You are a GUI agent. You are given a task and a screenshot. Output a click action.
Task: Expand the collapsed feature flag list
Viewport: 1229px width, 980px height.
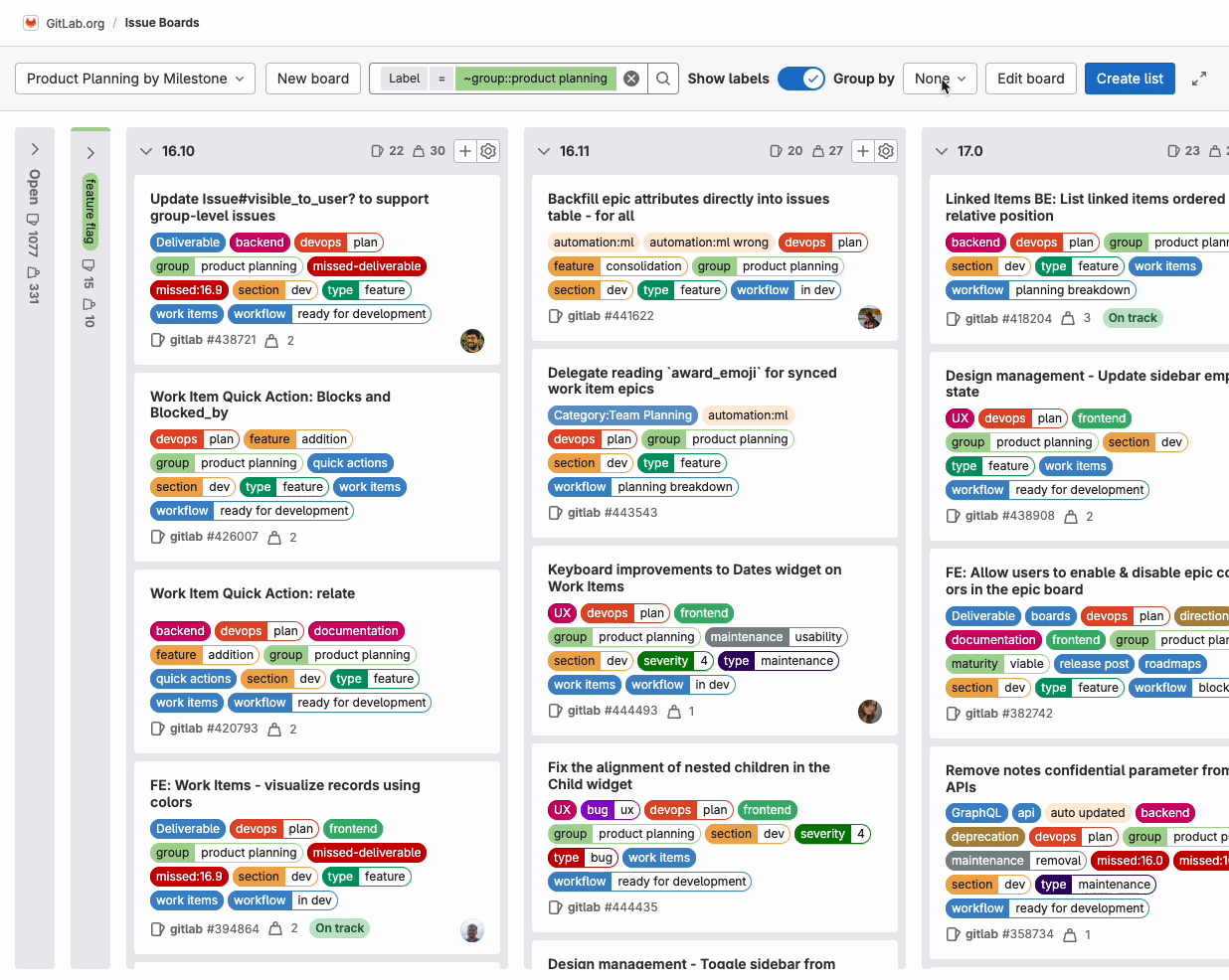click(x=90, y=152)
